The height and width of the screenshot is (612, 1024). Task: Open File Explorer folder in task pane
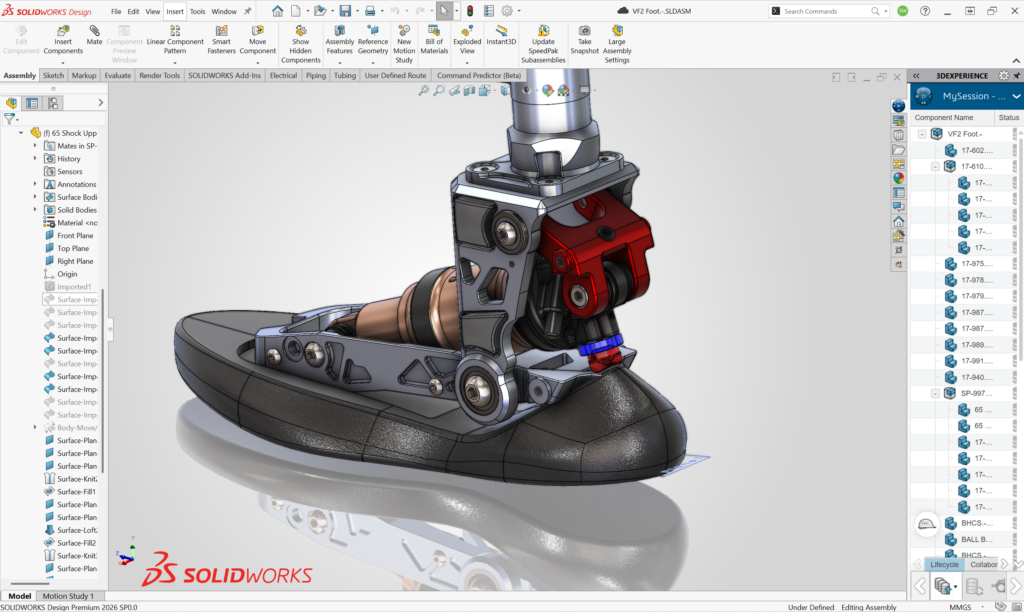coord(899,150)
